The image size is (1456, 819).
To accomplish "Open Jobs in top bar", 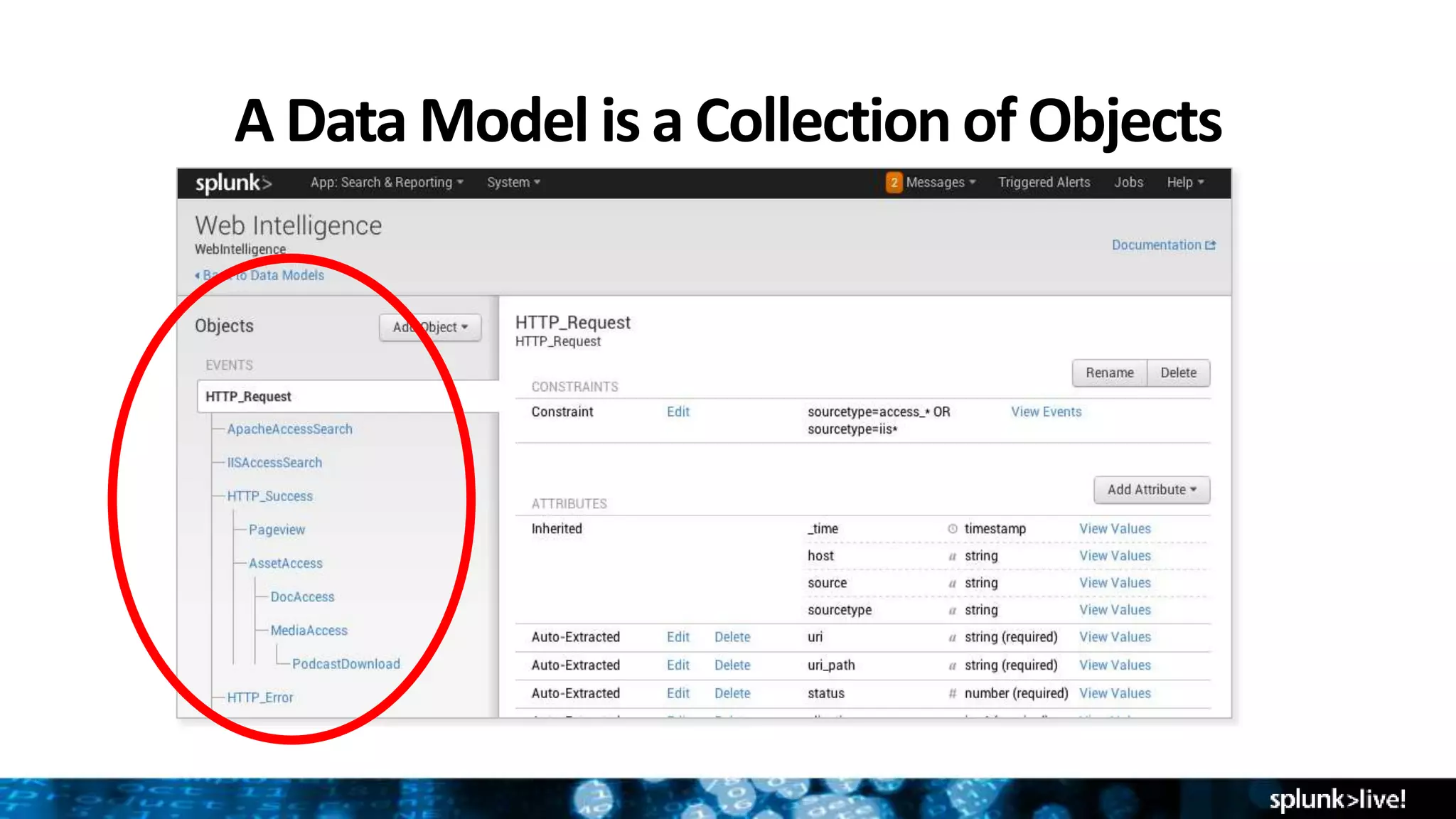I will click(1128, 183).
